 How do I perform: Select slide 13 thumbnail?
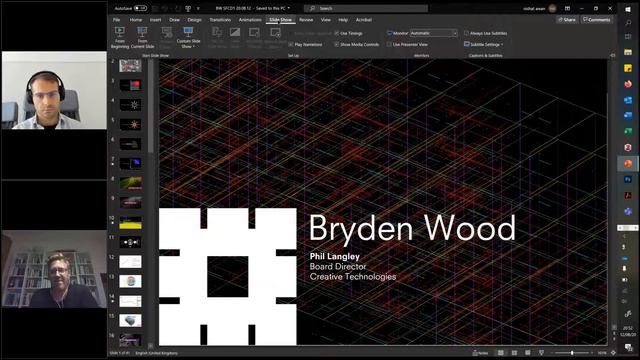point(130,281)
